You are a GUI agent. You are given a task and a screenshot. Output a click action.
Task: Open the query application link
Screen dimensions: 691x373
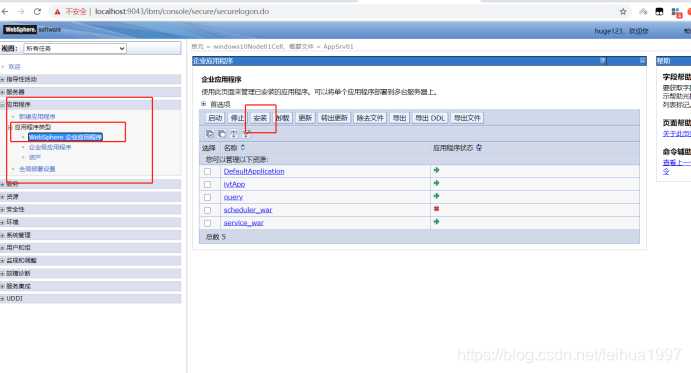click(233, 197)
